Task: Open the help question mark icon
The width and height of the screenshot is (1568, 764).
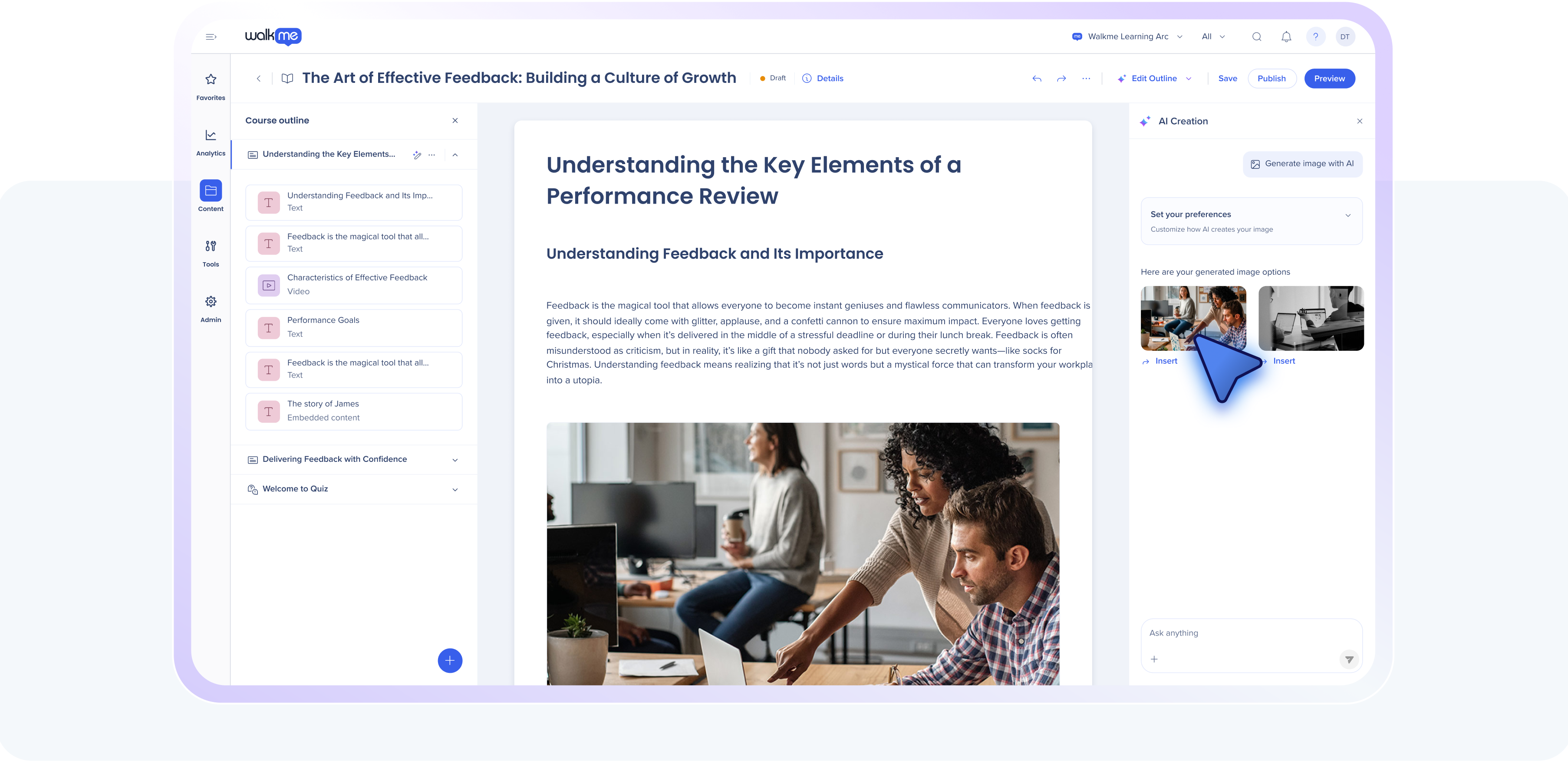Action: (x=1315, y=37)
